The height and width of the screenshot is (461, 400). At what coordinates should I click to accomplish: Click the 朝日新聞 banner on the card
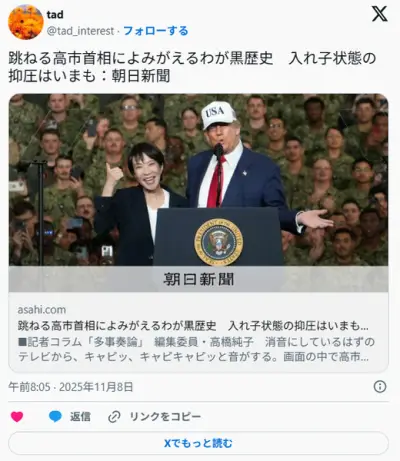pyautogui.click(x=198, y=279)
